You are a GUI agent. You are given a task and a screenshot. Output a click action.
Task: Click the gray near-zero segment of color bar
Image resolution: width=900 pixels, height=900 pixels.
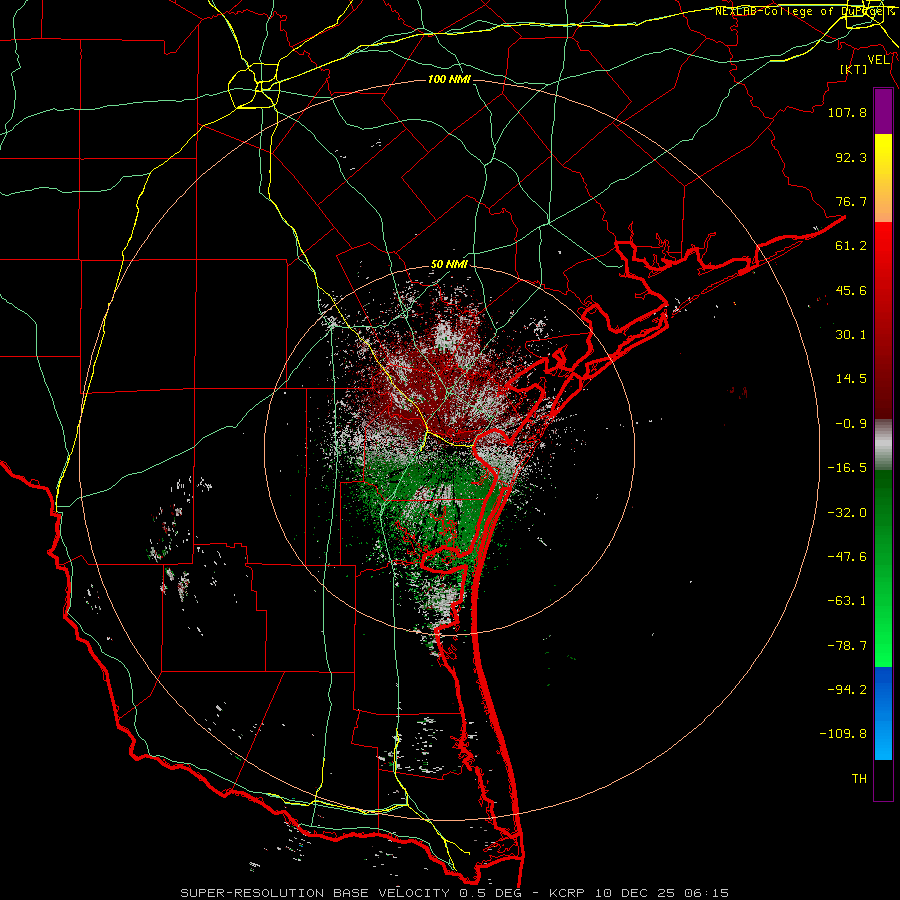coord(883,445)
